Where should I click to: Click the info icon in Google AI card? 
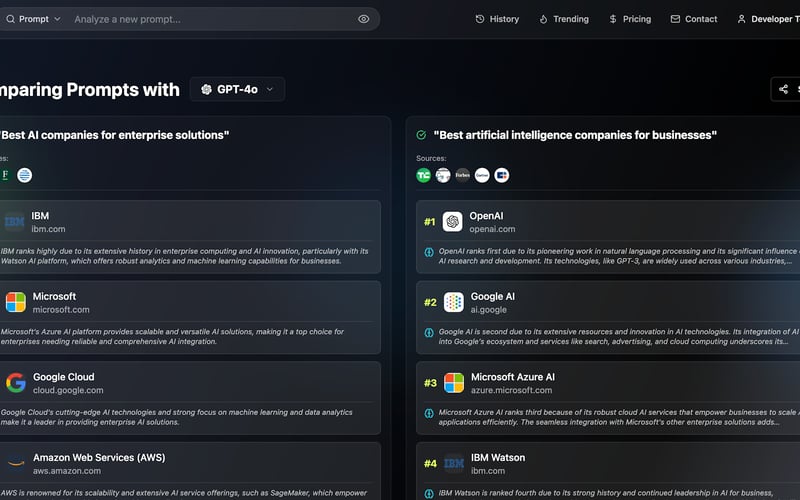click(x=429, y=333)
